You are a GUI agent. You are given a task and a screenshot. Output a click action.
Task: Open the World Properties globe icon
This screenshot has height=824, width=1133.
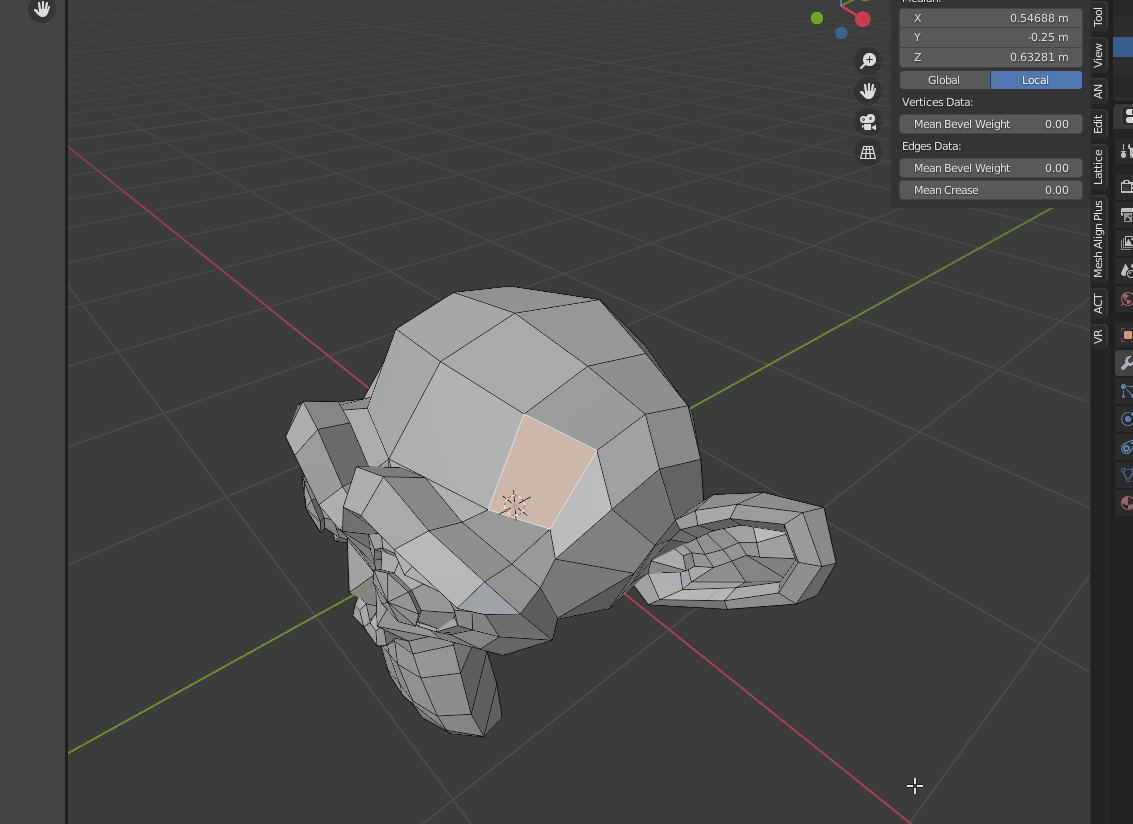coord(1124,300)
